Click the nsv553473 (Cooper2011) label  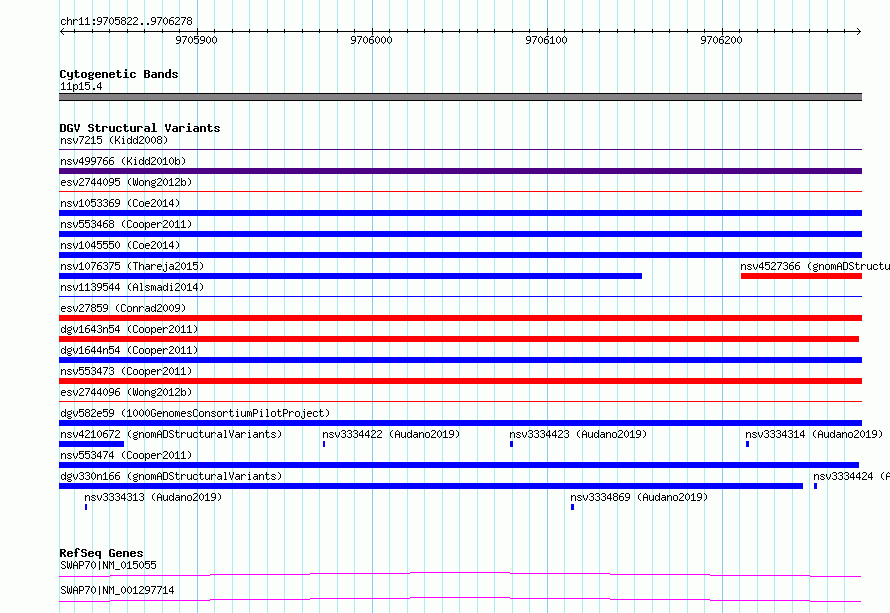tap(126, 371)
